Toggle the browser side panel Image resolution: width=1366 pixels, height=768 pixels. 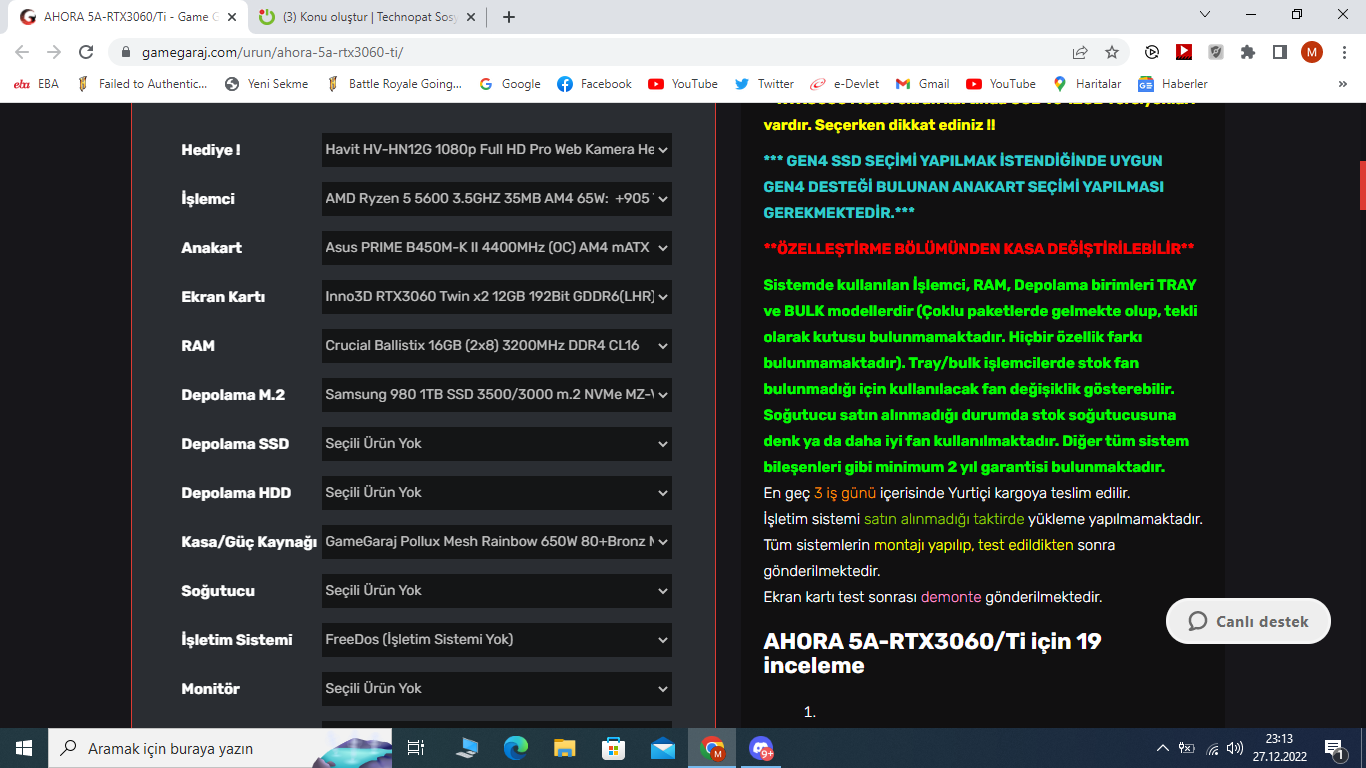[x=1279, y=52]
